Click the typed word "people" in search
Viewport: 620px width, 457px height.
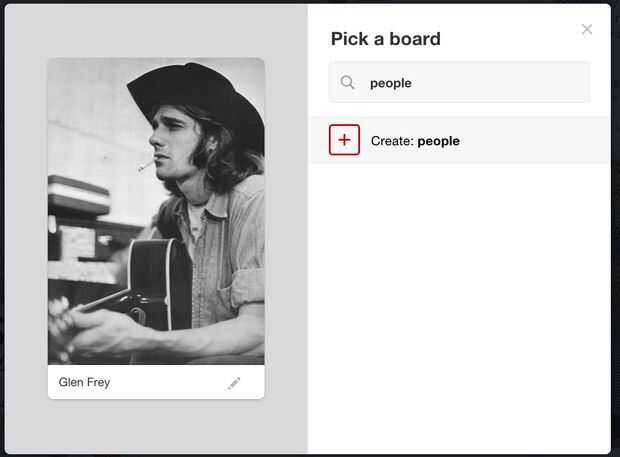coord(391,83)
